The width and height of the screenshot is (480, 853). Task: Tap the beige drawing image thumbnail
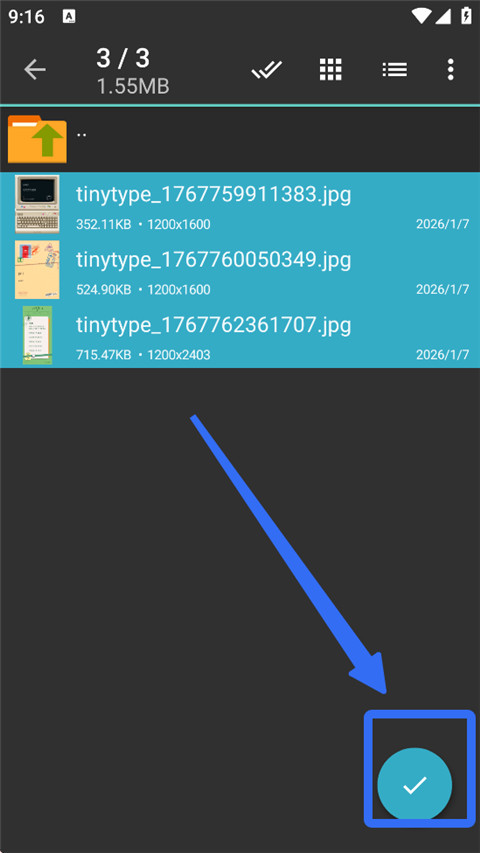[x=37, y=270]
